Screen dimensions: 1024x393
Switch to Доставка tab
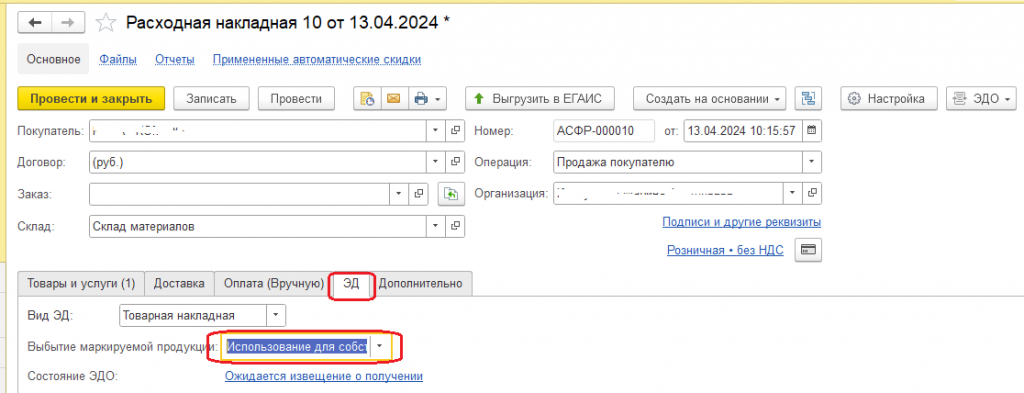tap(179, 283)
